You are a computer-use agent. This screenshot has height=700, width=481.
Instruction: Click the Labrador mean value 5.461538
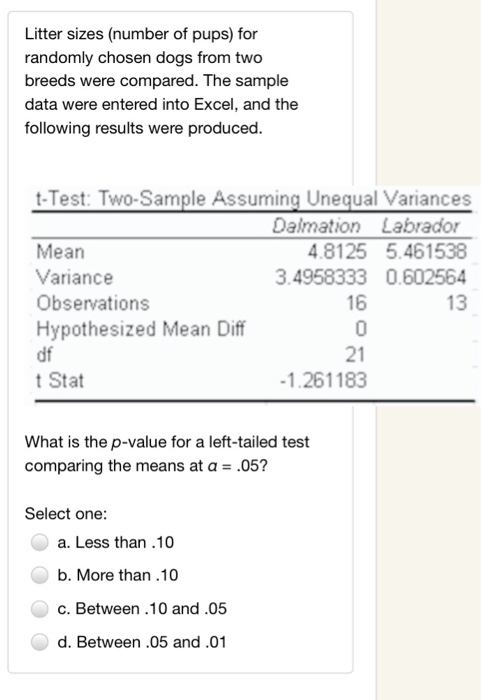pyautogui.click(x=426, y=251)
